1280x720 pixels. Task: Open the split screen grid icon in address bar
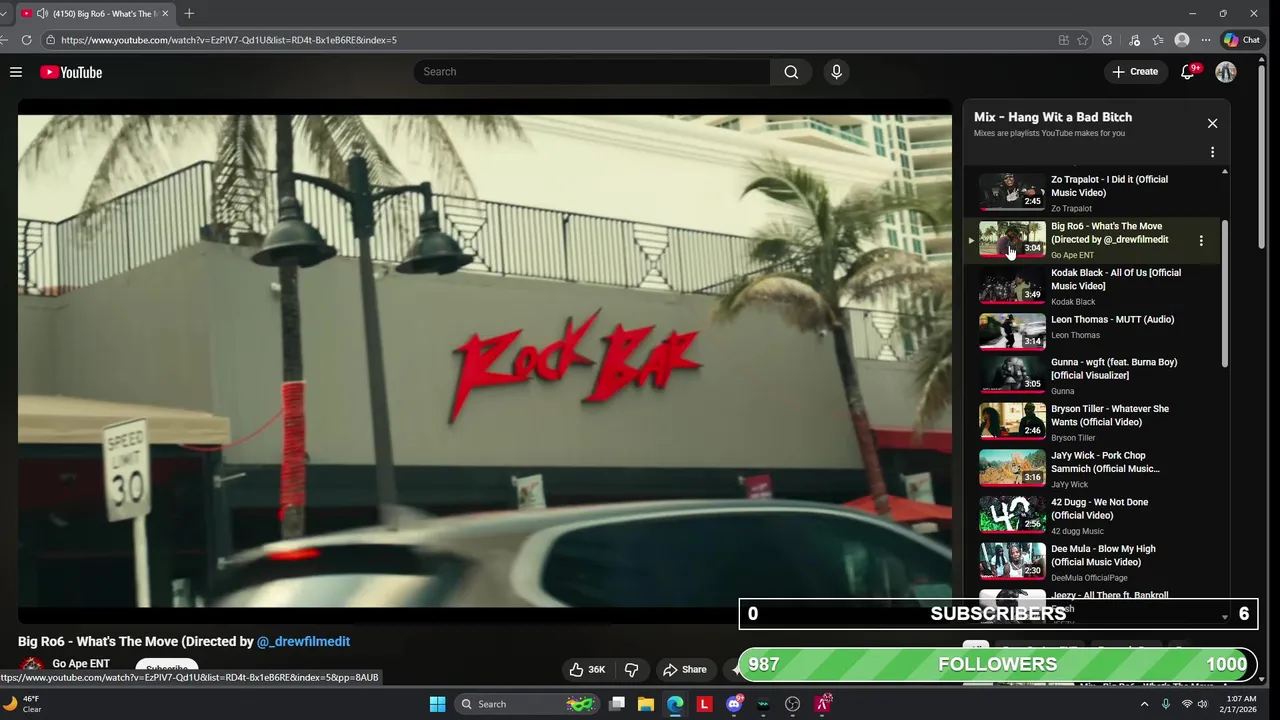[1063, 40]
